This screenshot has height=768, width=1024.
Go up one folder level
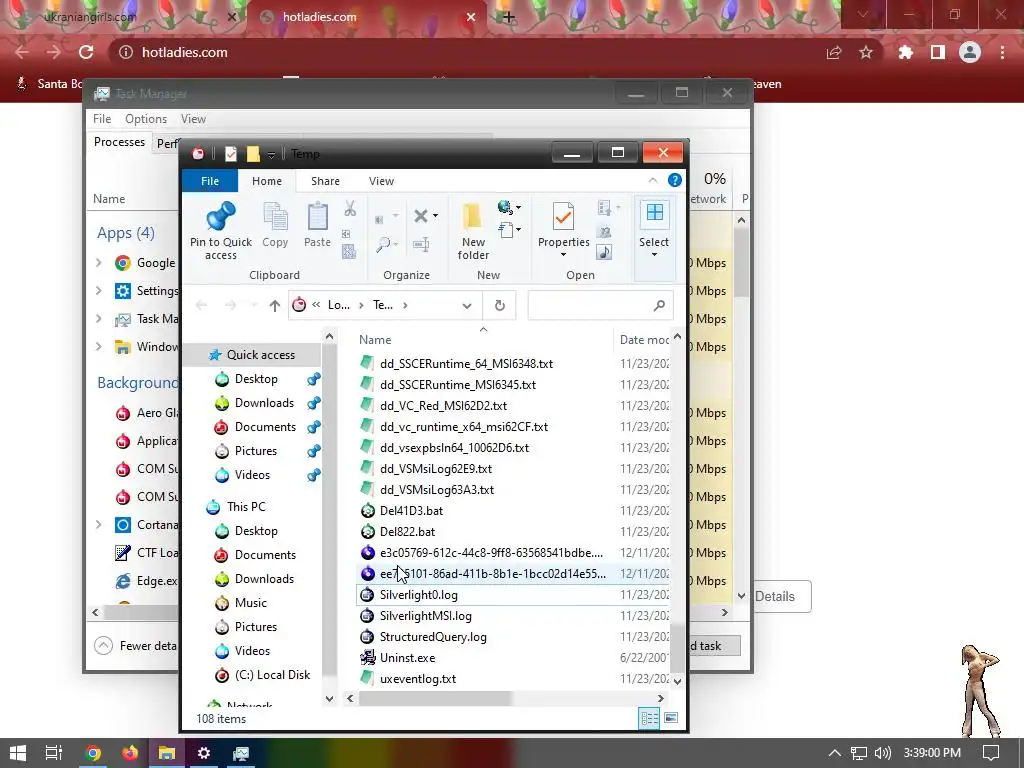[274, 305]
